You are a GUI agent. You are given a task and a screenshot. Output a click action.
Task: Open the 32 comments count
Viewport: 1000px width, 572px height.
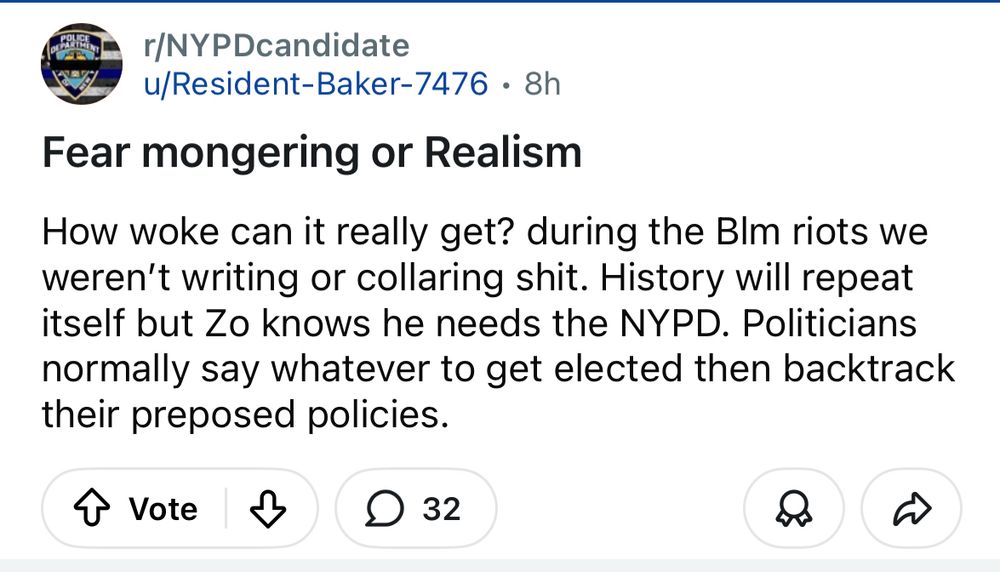pyautogui.click(x=441, y=509)
